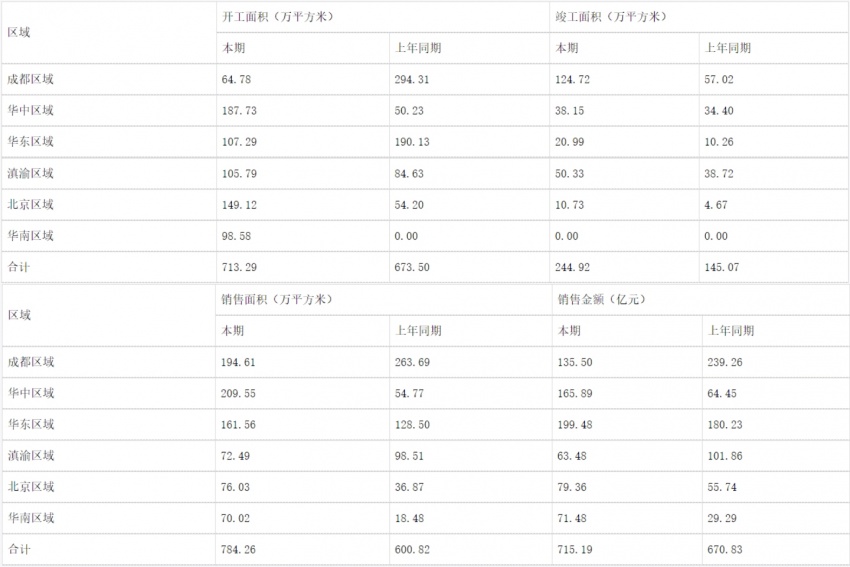Select the cell showing 294.31
This screenshot has width=850, height=567.
tap(412, 79)
